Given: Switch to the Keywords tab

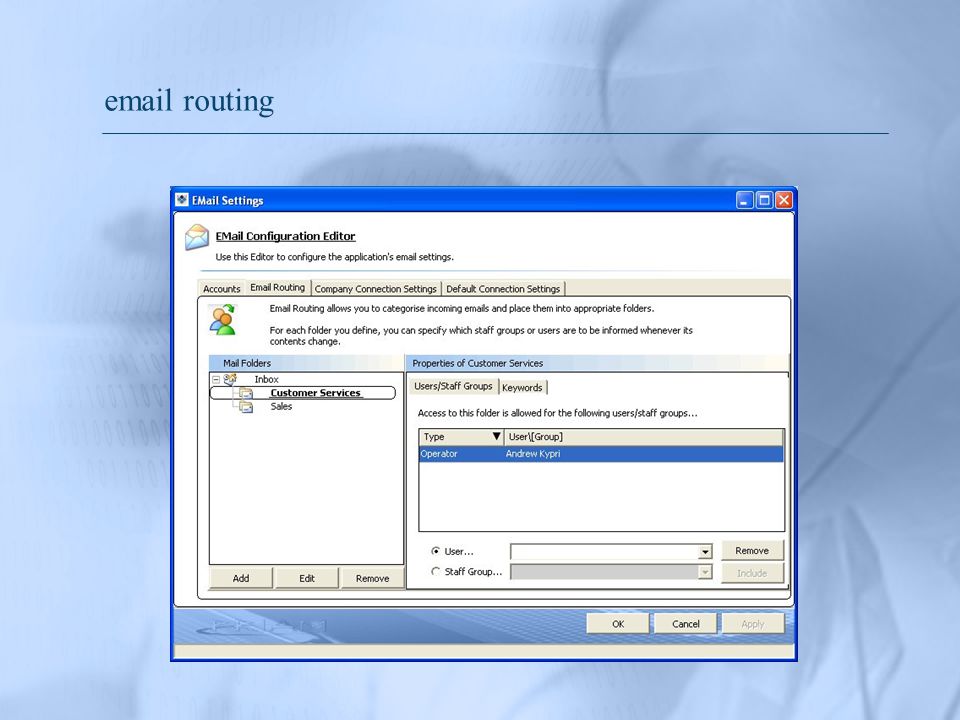Looking at the screenshot, I should point(522,388).
